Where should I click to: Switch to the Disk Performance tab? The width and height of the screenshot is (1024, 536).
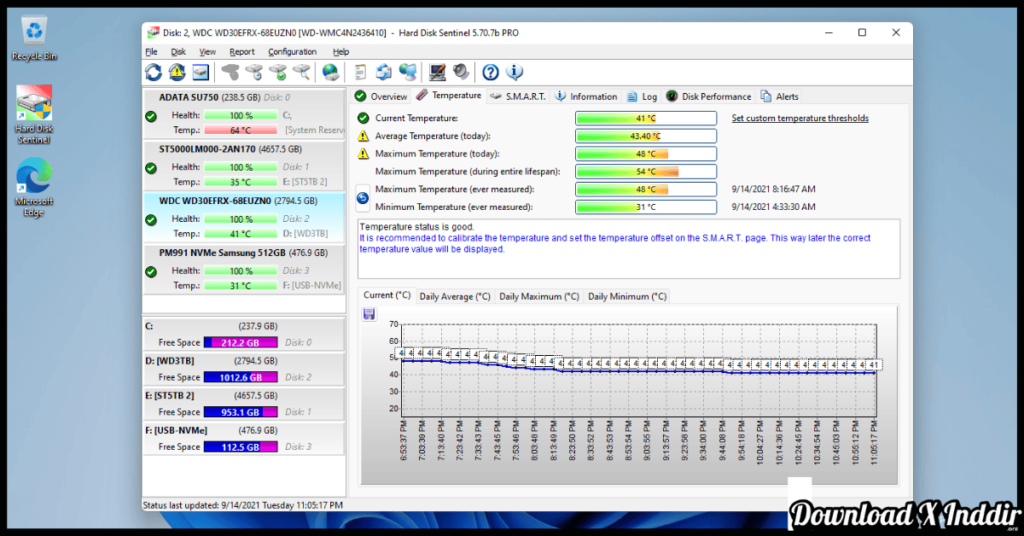click(x=709, y=97)
